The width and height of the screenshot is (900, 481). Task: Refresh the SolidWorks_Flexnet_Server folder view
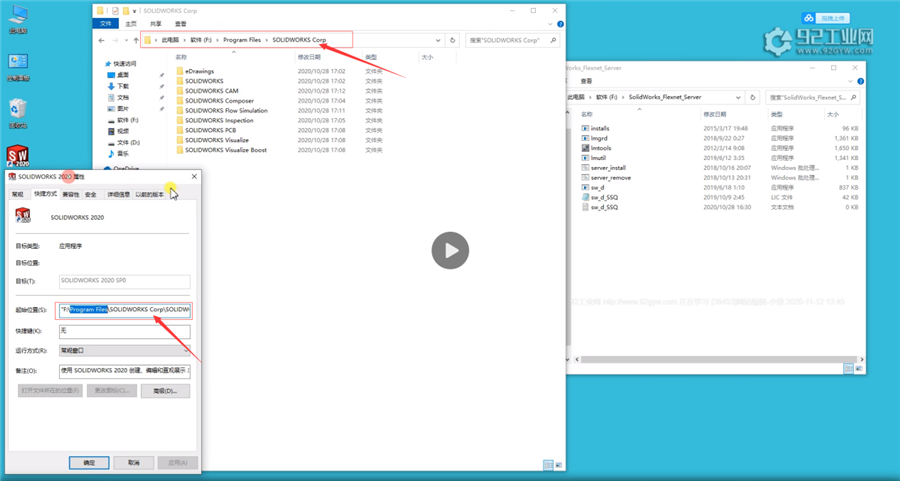pyautogui.click(x=752, y=97)
